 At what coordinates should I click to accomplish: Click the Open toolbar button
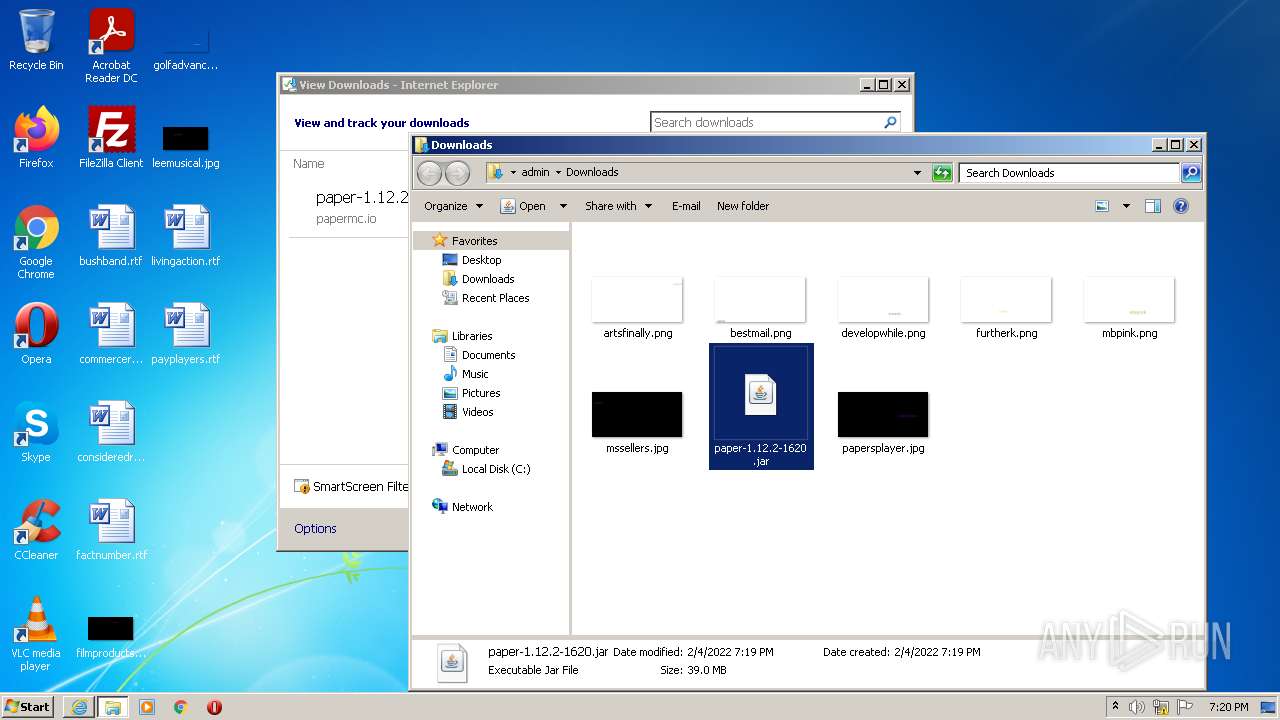pyautogui.click(x=524, y=206)
